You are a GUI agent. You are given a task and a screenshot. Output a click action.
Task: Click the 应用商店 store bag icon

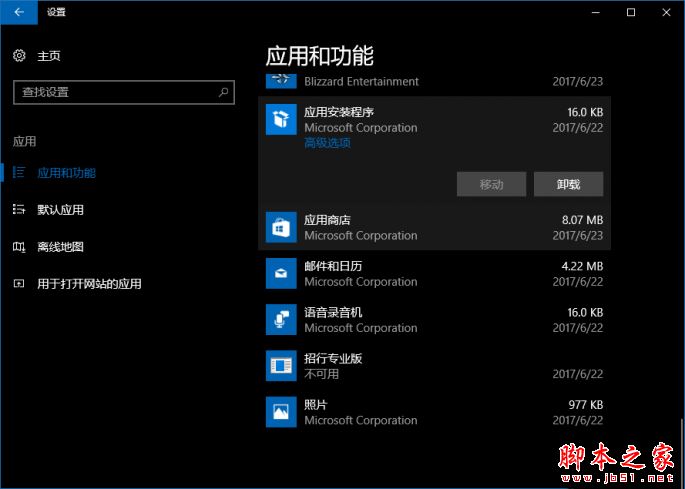coord(281,227)
